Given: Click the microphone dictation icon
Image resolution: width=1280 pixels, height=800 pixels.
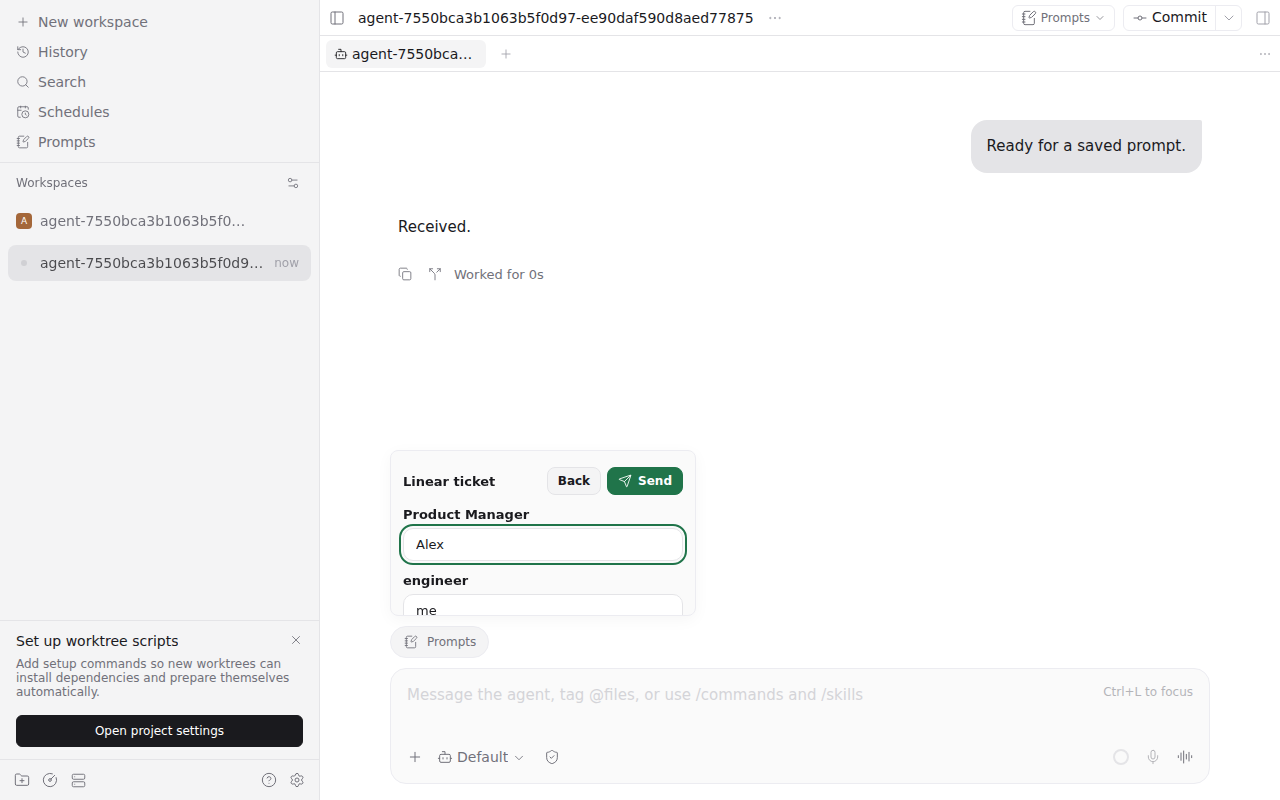Looking at the screenshot, I should coord(1153,757).
